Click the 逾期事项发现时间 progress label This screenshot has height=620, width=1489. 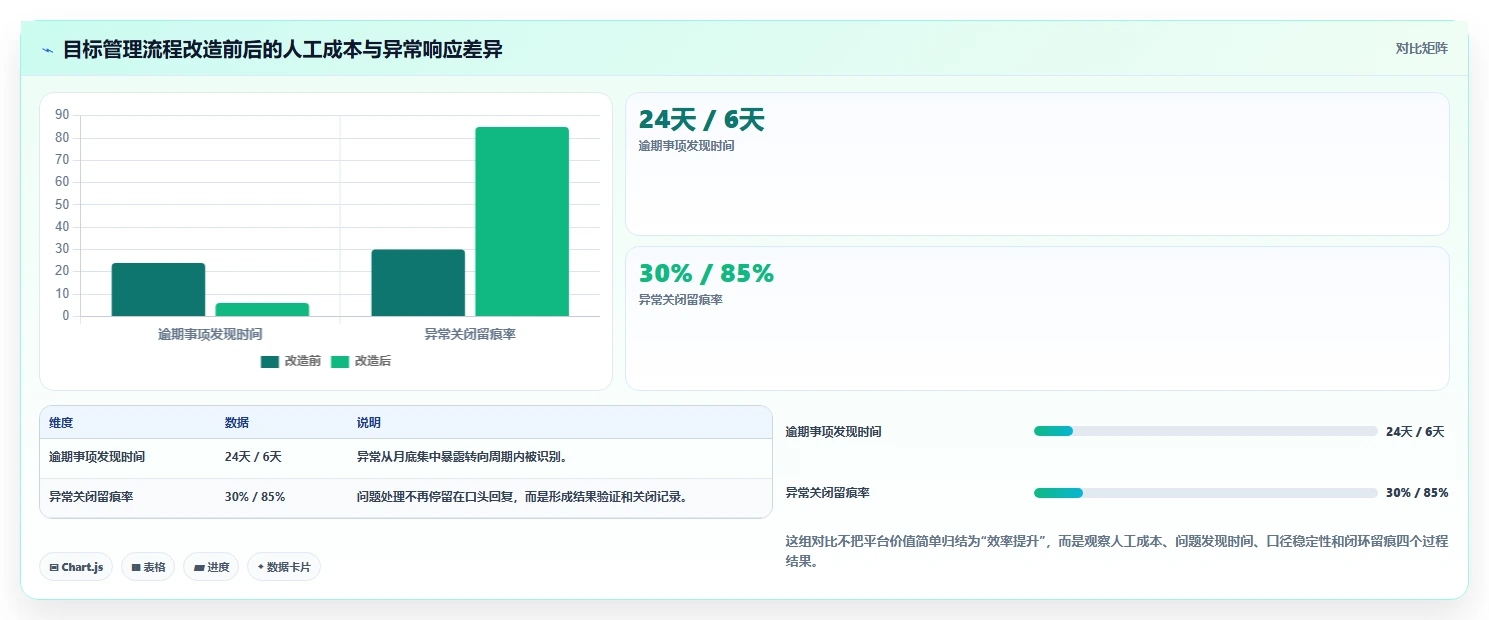click(x=834, y=432)
